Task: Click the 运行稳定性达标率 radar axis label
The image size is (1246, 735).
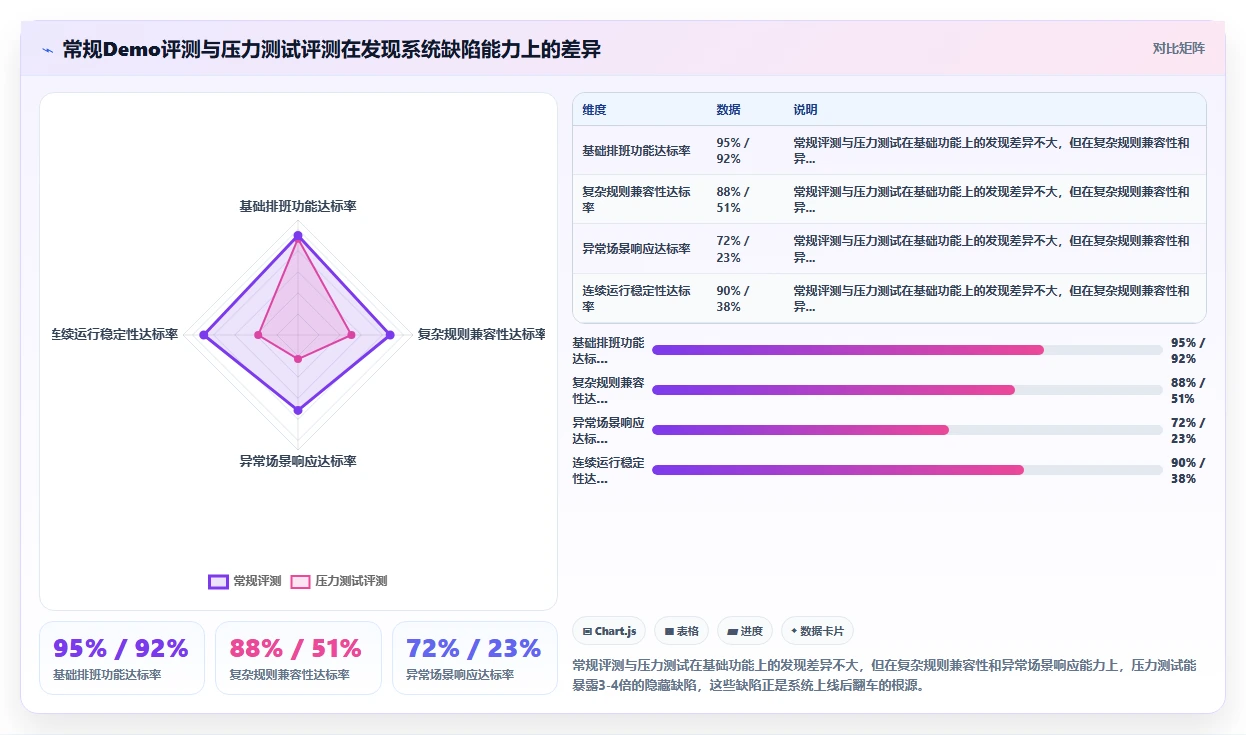Action: [115, 334]
